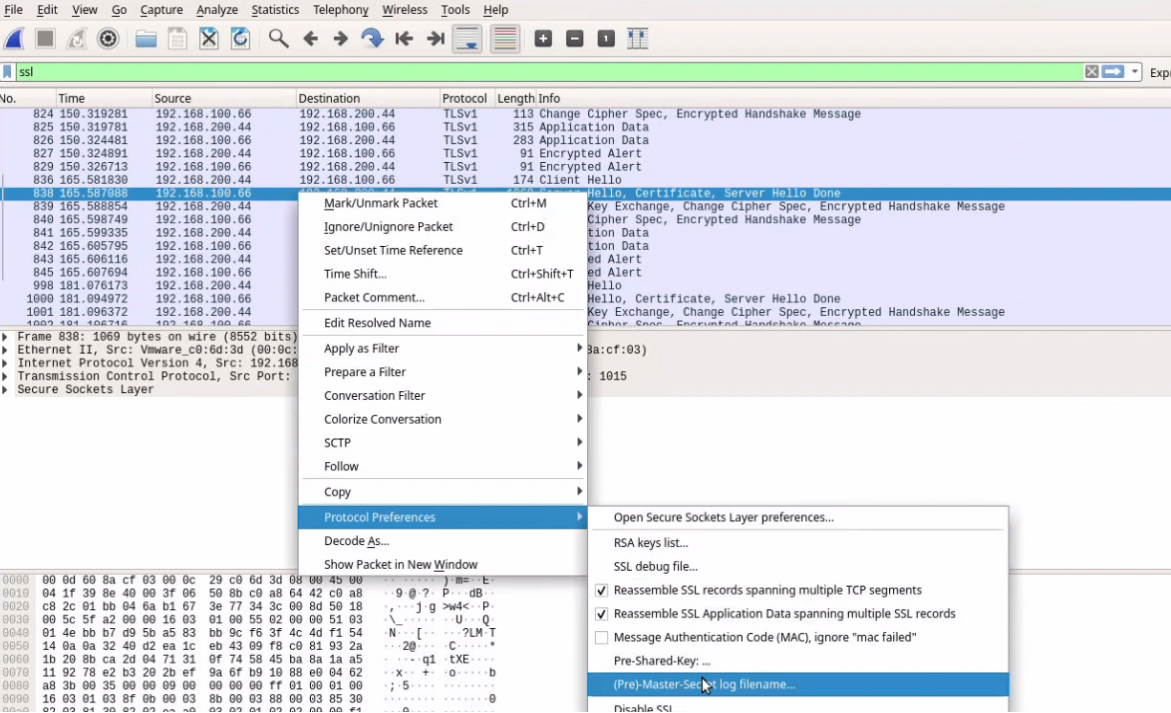
Task: Find a packet magnifier icon
Action: [279, 39]
